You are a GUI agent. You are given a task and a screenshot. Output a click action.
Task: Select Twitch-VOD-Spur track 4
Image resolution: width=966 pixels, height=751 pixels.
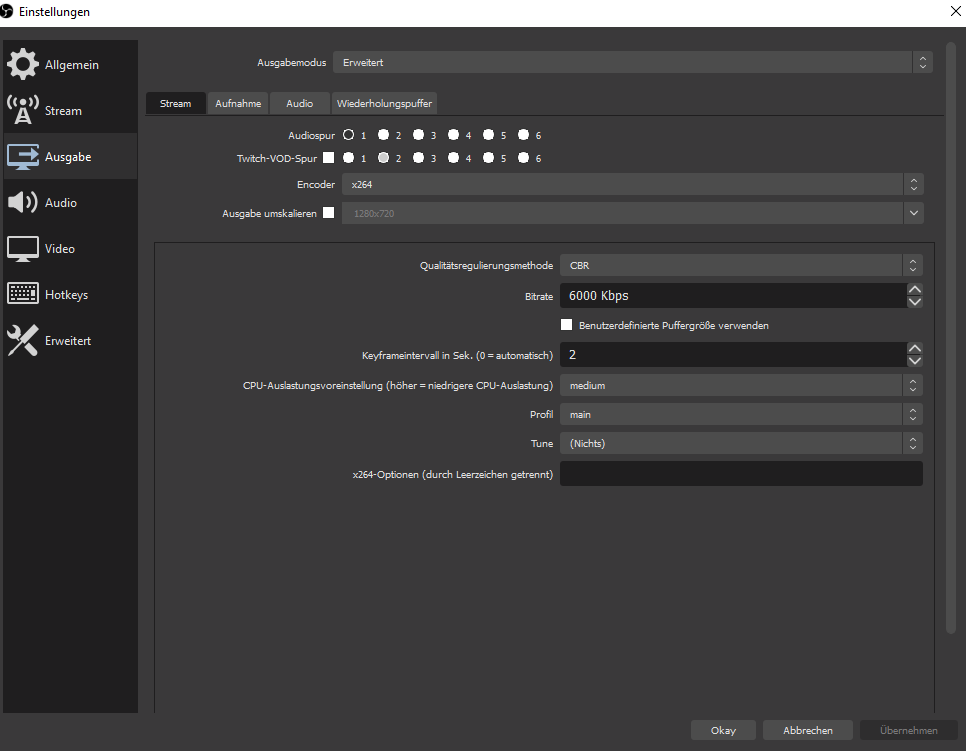(453, 158)
